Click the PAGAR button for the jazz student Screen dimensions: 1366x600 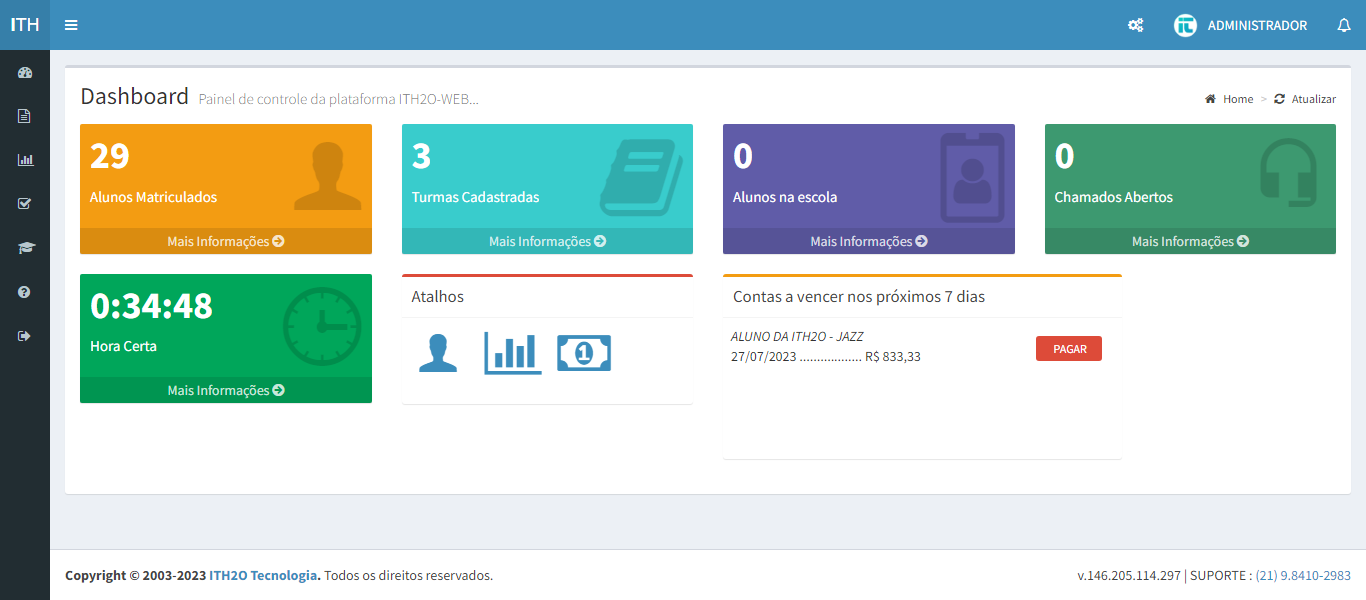pyautogui.click(x=1068, y=348)
